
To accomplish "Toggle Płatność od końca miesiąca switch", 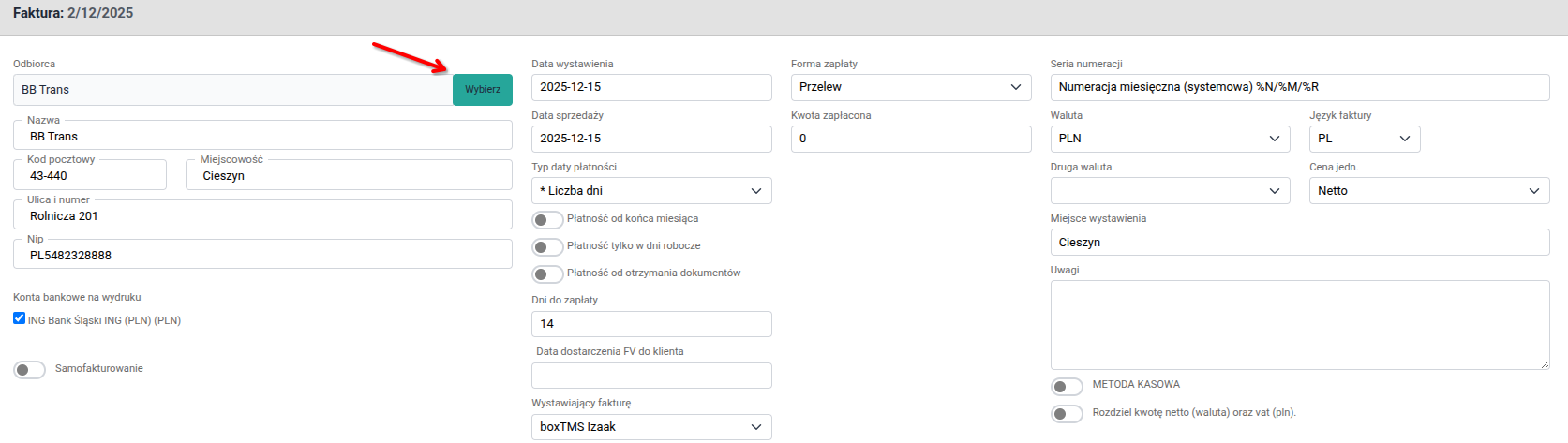I will pyautogui.click(x=547, y=220).
